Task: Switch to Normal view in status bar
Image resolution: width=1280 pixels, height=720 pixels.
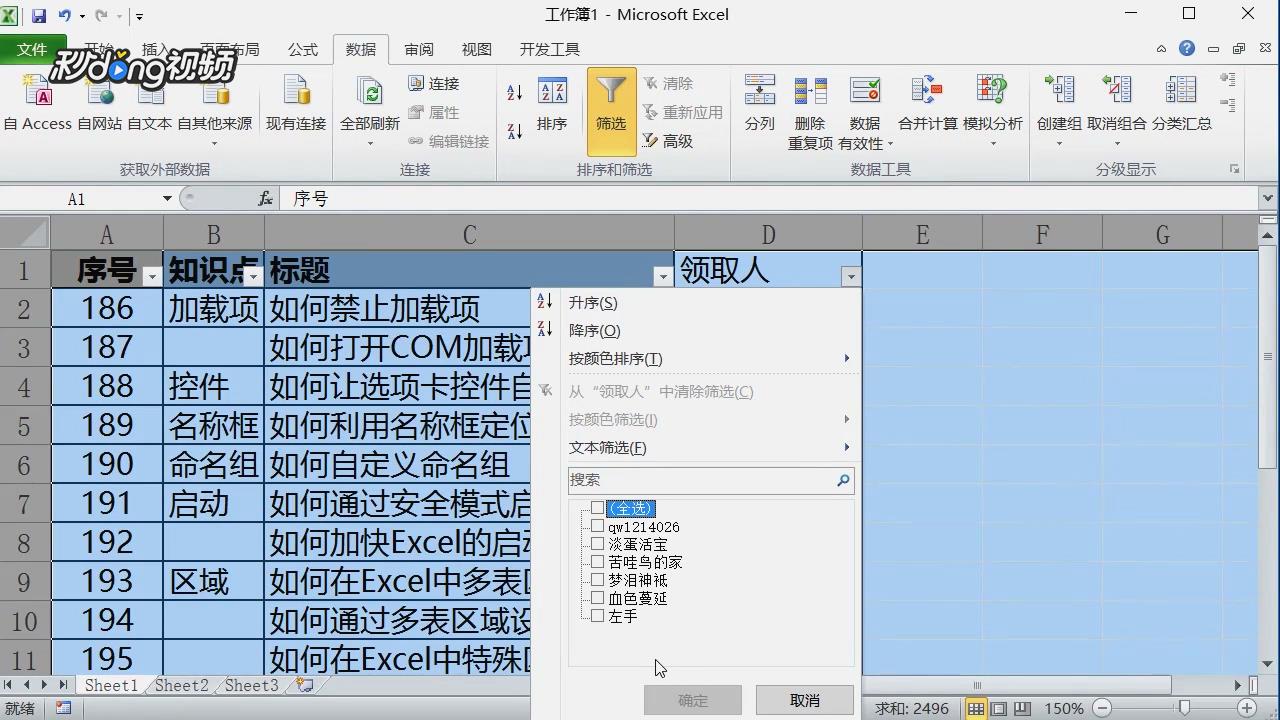Action: point(976,708)
